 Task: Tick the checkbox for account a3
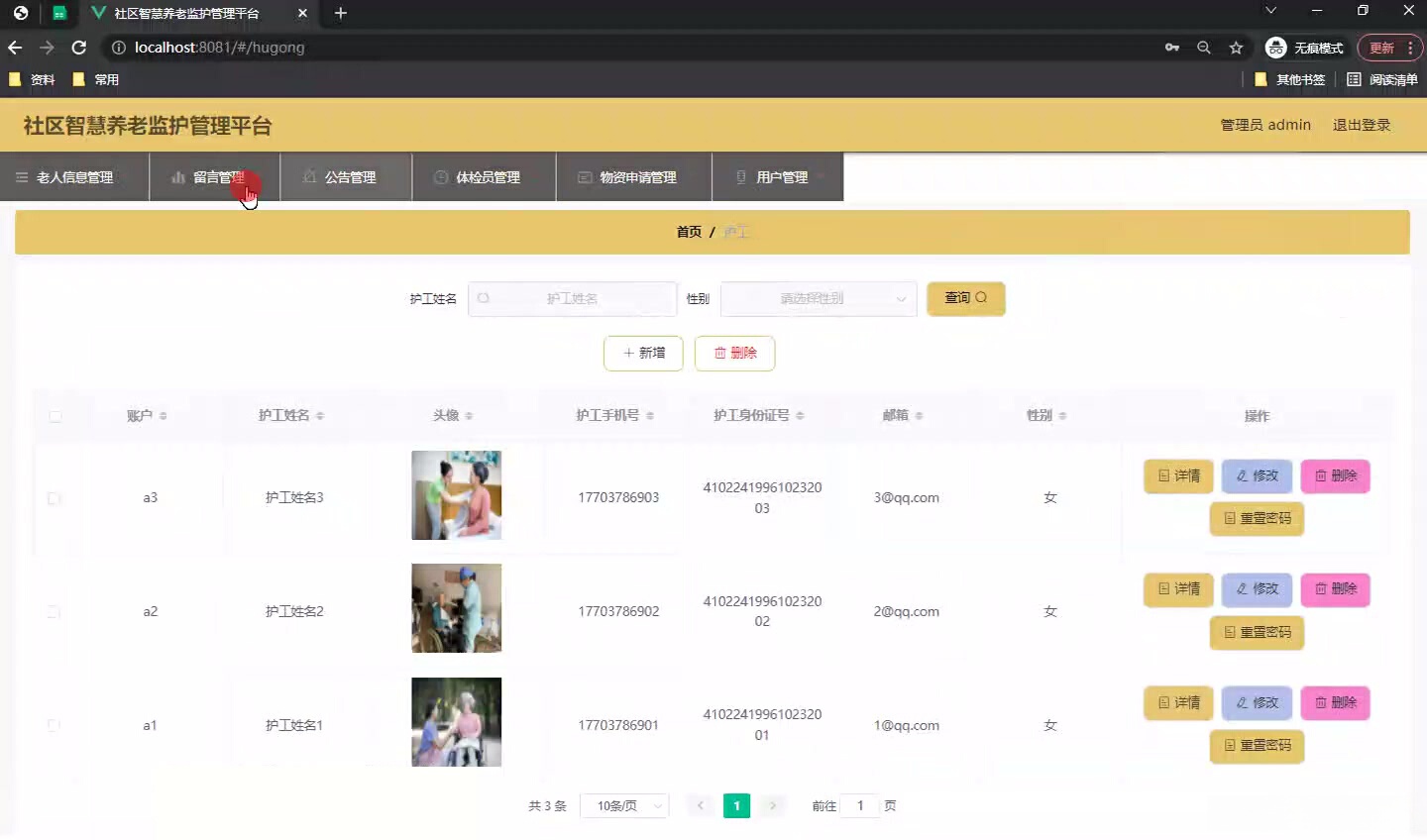(55, 498)
